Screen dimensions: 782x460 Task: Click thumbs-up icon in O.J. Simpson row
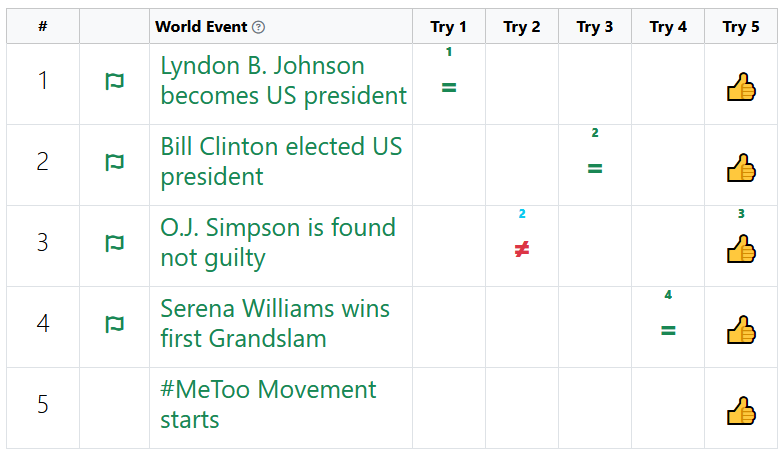click(741, 249)
